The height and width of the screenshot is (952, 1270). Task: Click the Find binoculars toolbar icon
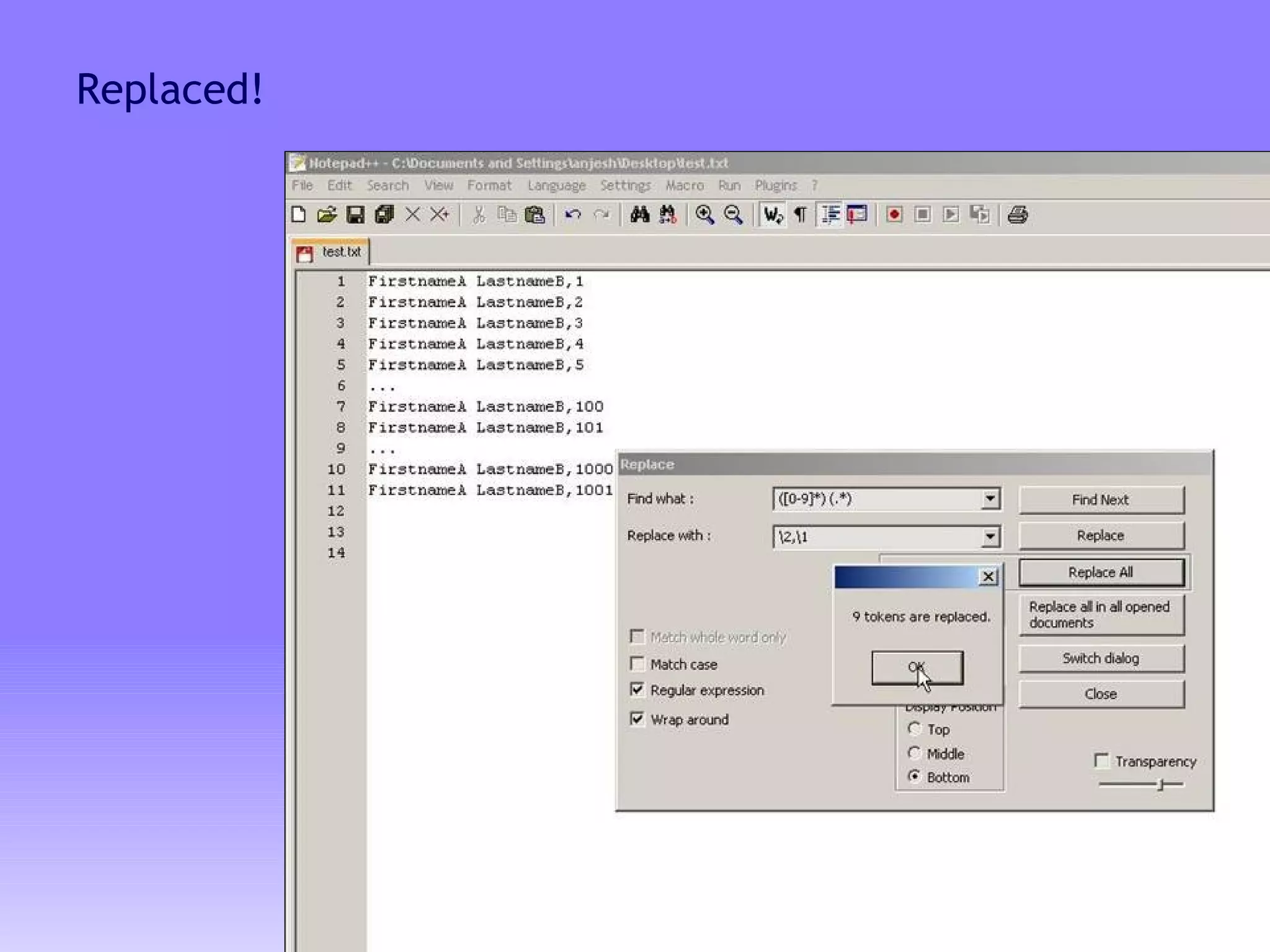tap(639, 214)
